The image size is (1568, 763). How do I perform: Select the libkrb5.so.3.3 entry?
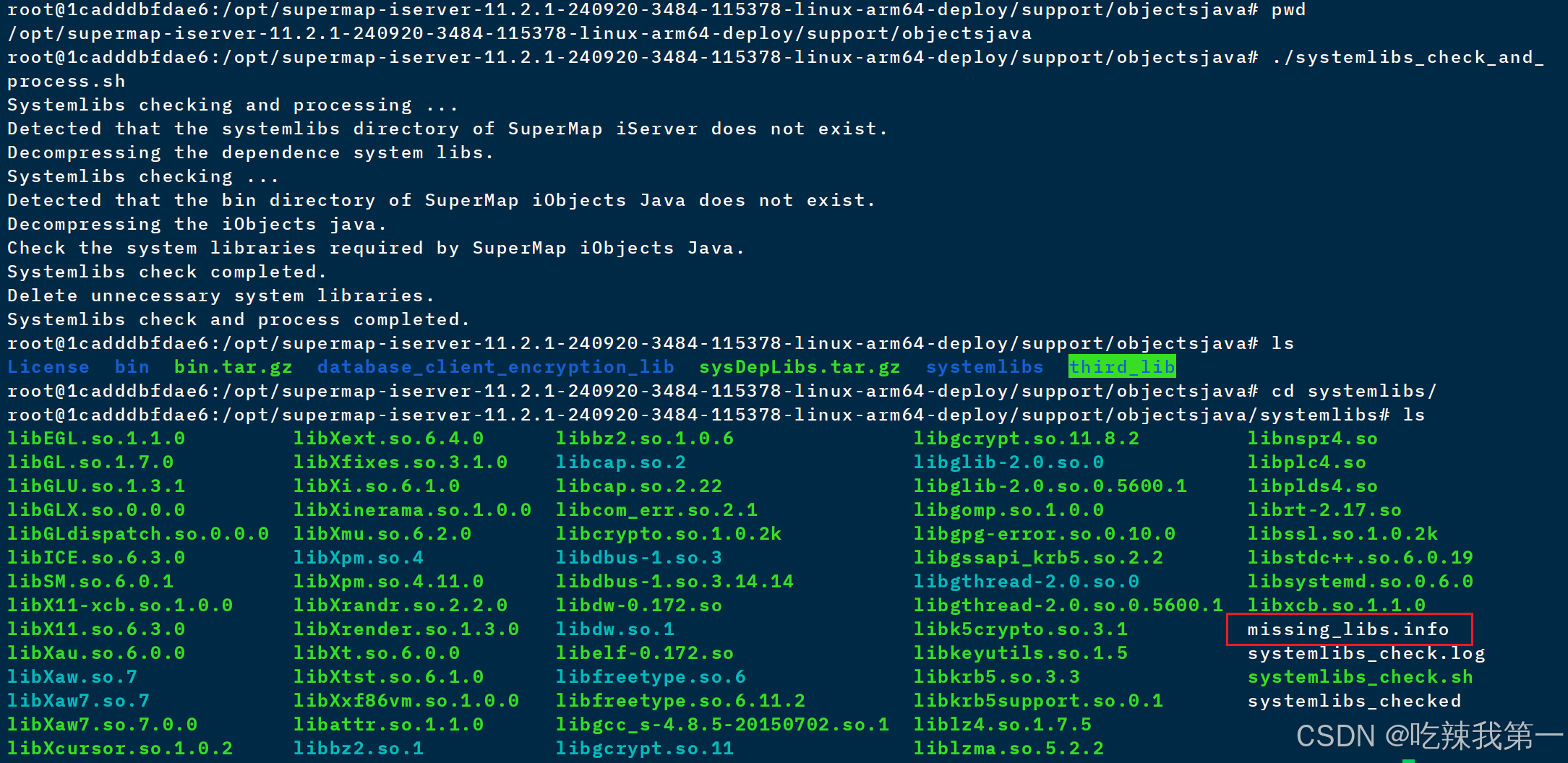(x=996, y=677)
